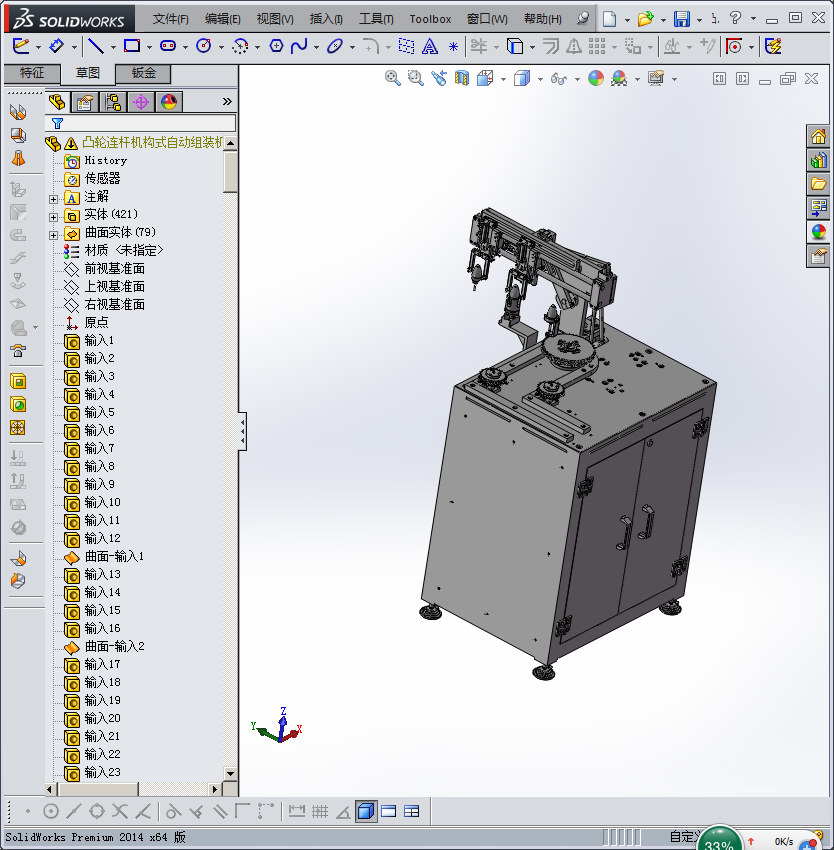Open the DimXpertManager tab icon
The width and height of the screenshot is (834, 850).
click(141, 102)
